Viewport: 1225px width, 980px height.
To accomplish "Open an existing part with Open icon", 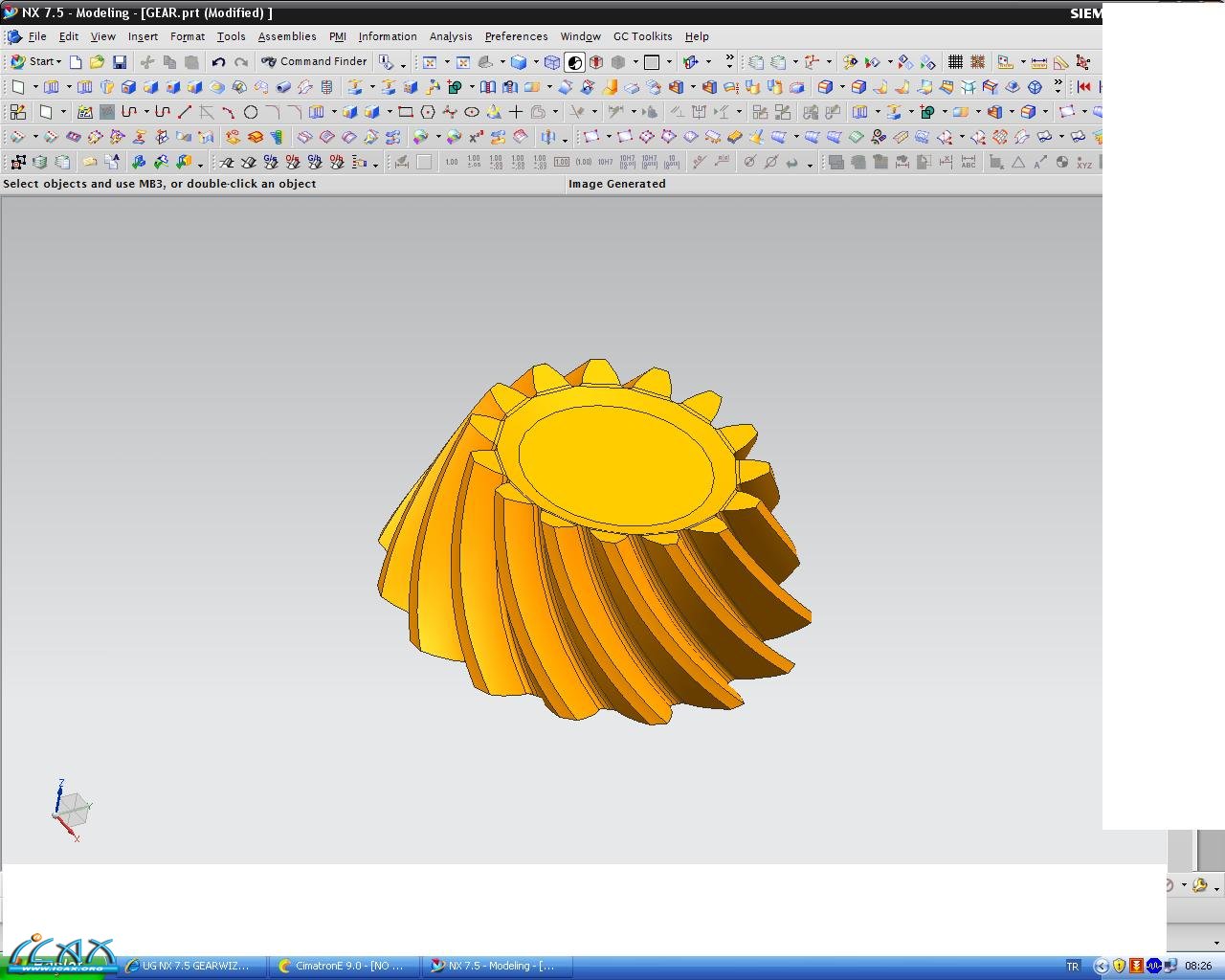I will pyautogui.click(x=97, y=62).
